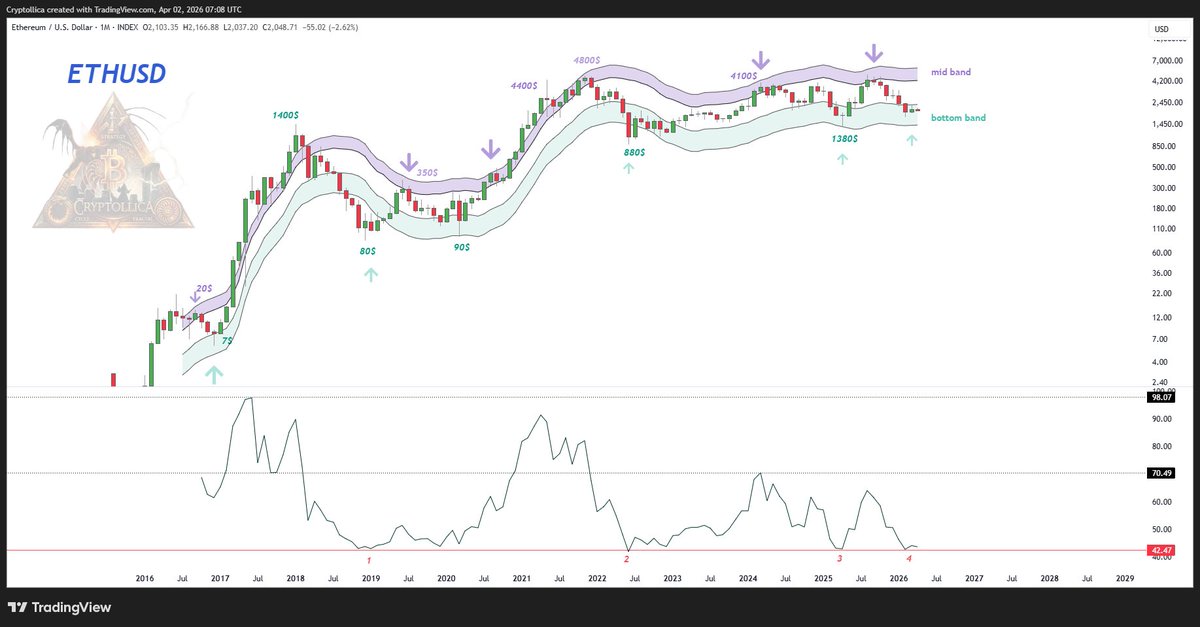Click the 2027 label on the time axis
Screen dimensions: 1200x627
tap(973, 579)
